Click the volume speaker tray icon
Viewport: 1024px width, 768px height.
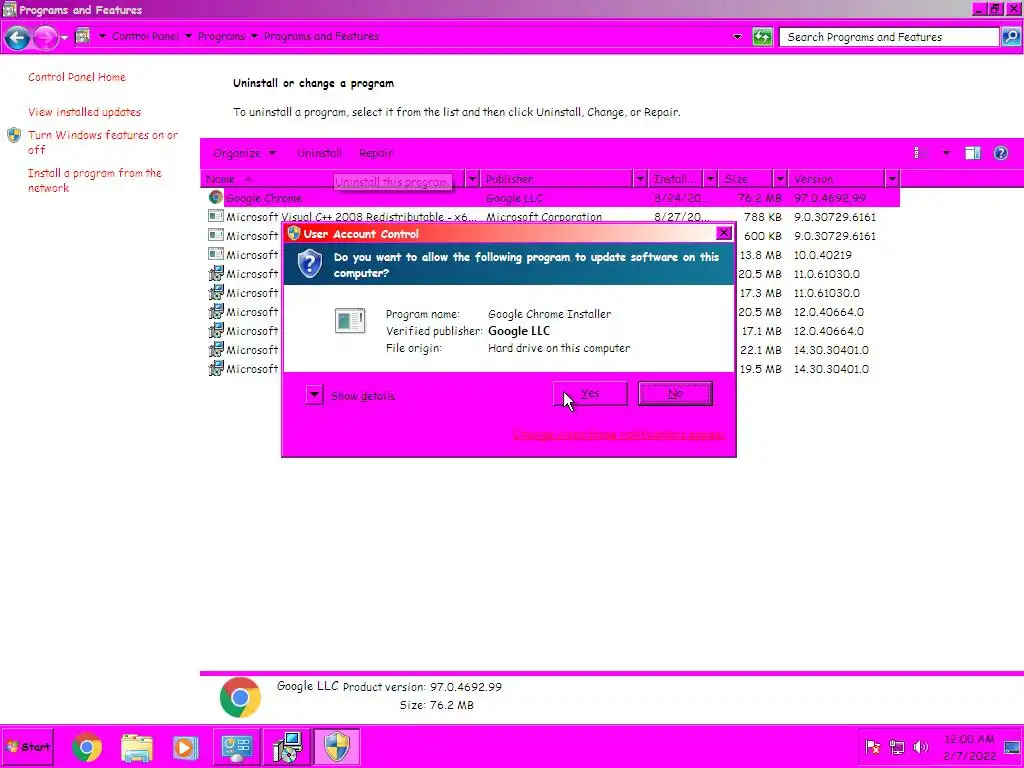click(x=920, y=748)
